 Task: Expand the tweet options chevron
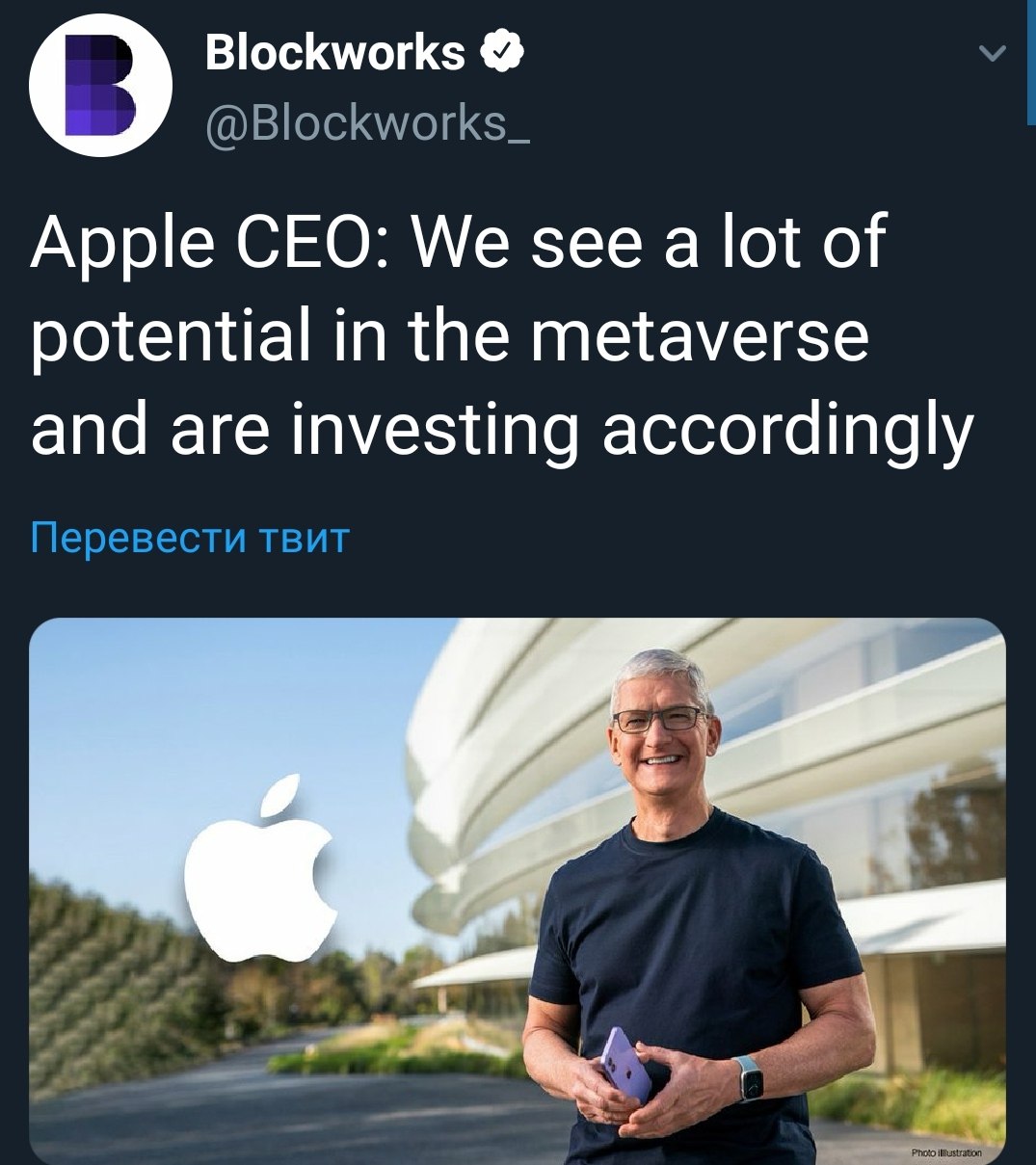tap(992, 54)
